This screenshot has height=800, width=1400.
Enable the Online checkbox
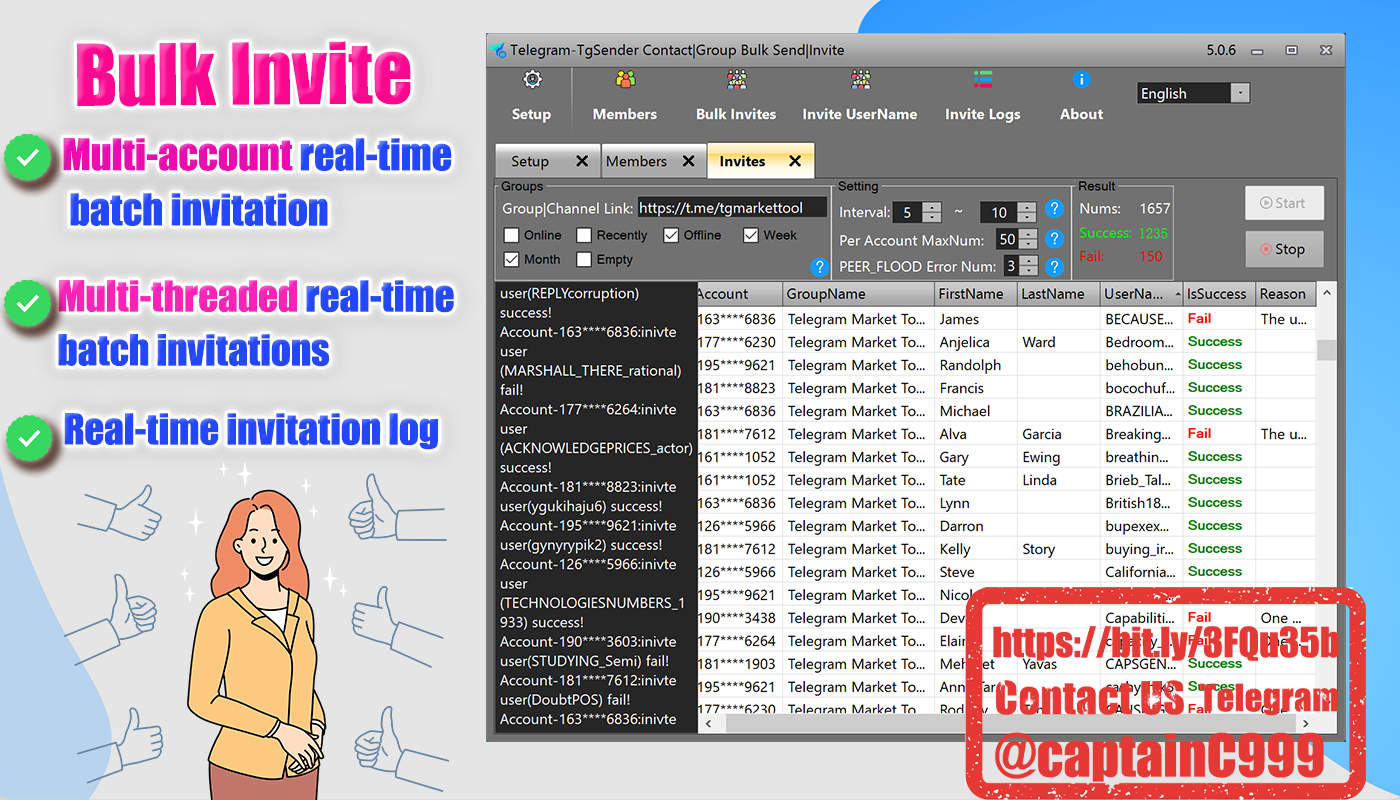click(x=511, y=235)
